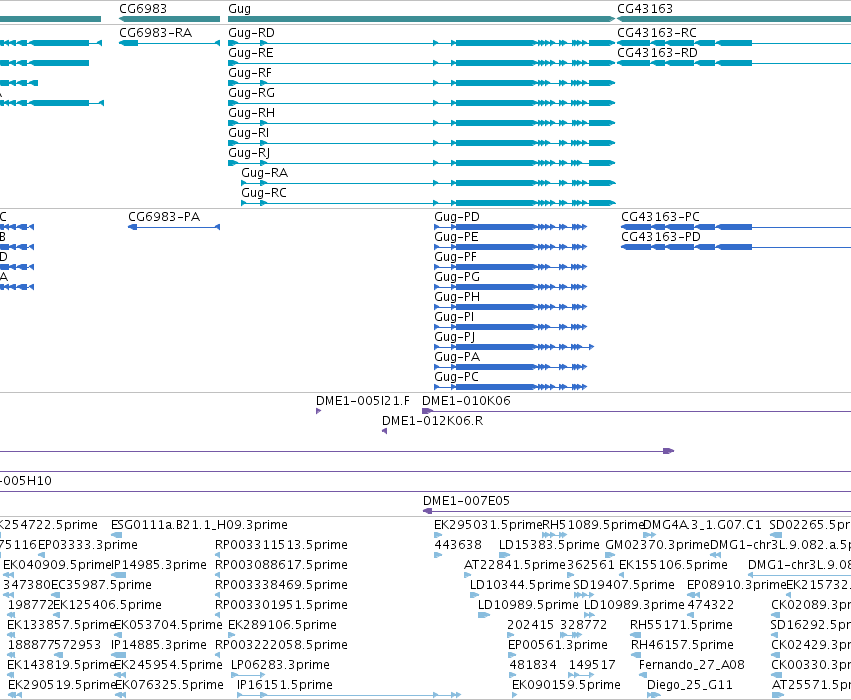Open the DME1-012K06.R BAC end label
The width and height of the screenshot is (851, 700).
point(432,421)
